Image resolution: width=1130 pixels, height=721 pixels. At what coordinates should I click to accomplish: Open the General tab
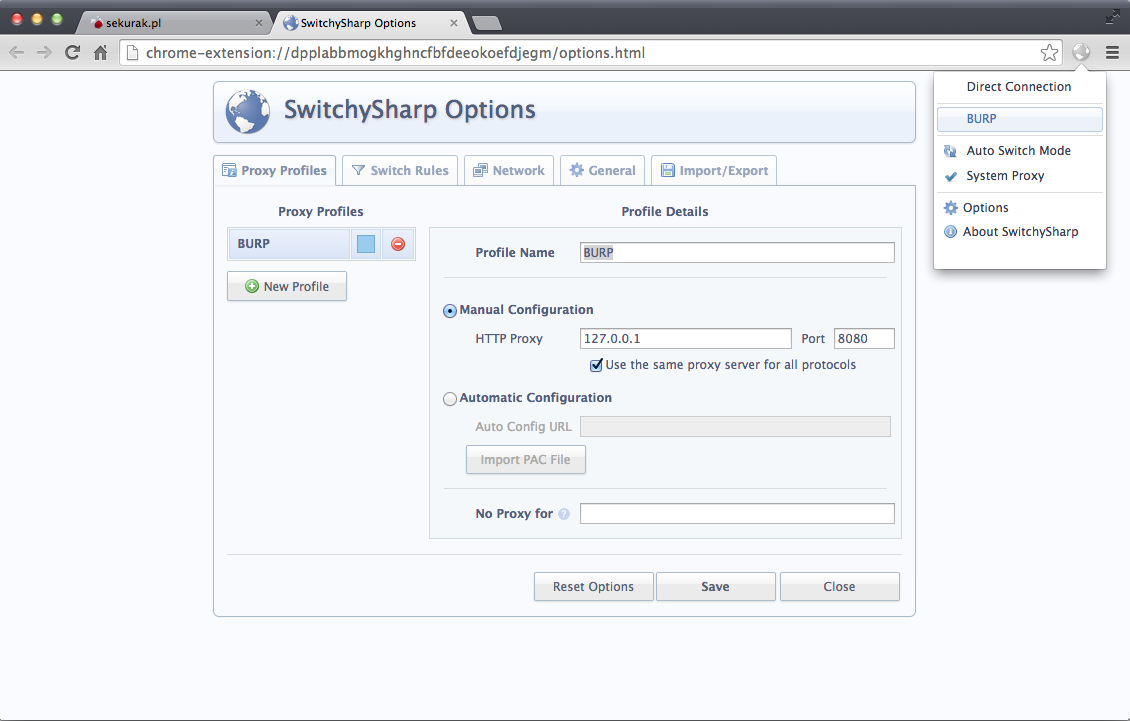coord(602,171)
